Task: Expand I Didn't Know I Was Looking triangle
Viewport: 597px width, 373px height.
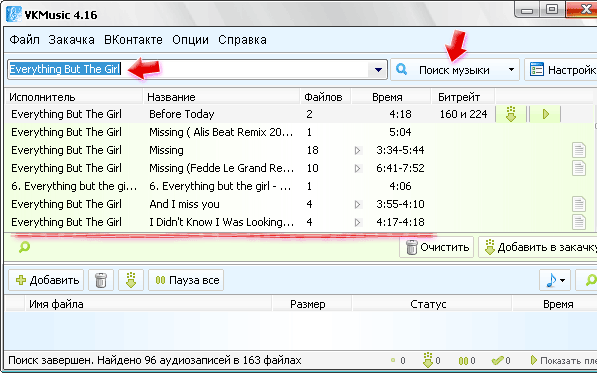Action: (357, 222)
